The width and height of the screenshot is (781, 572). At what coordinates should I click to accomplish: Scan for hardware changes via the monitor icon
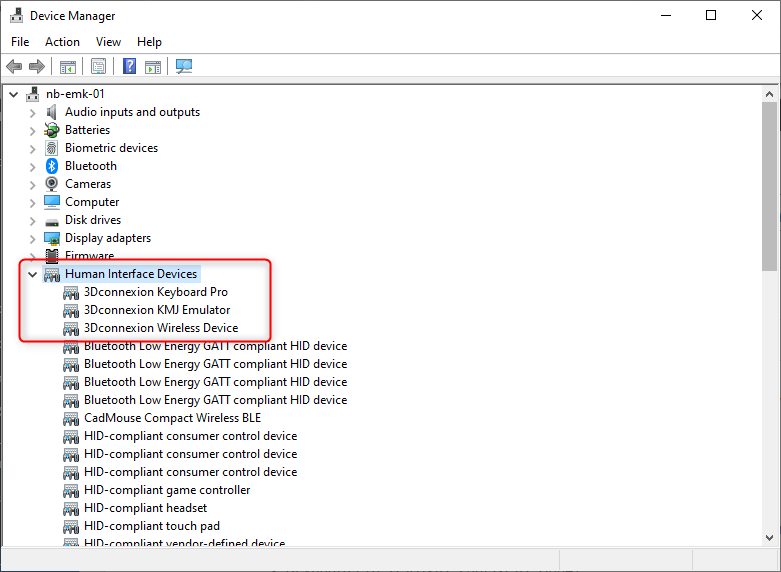pyautogui.click(x=184, y=67)
